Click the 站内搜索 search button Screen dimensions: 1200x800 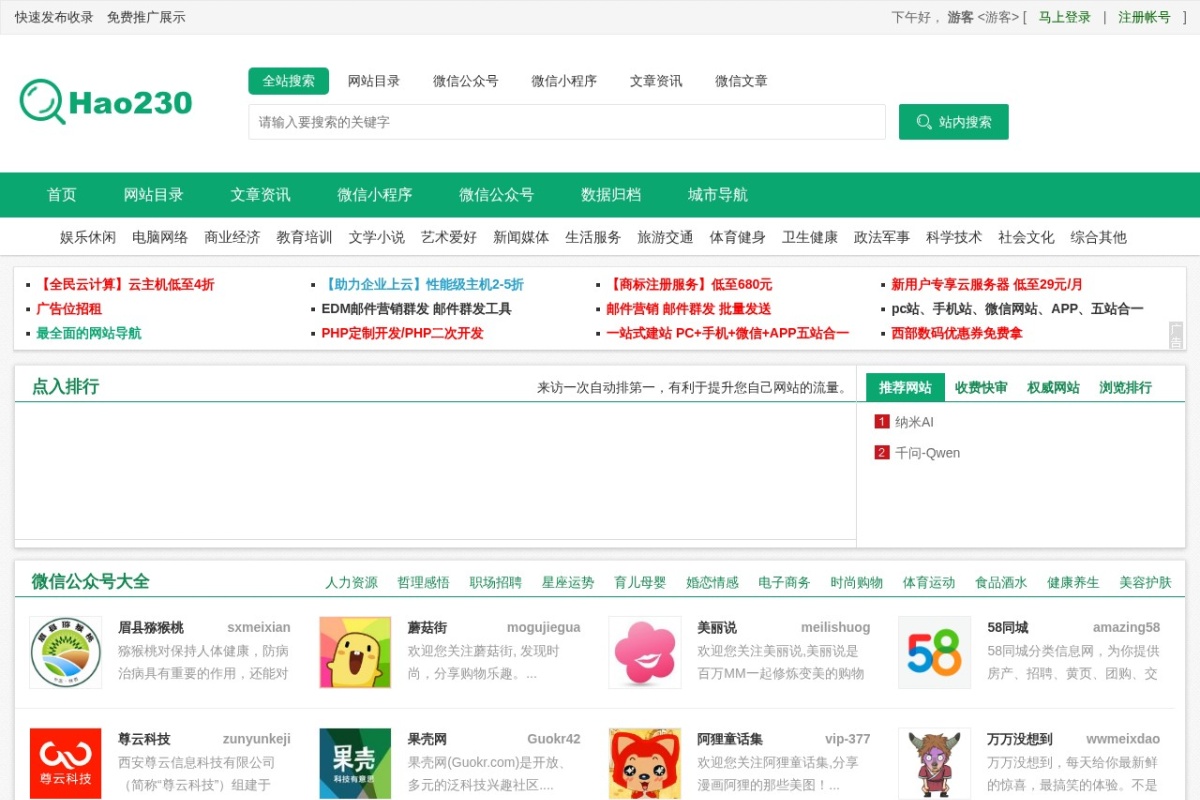point(953,122)
